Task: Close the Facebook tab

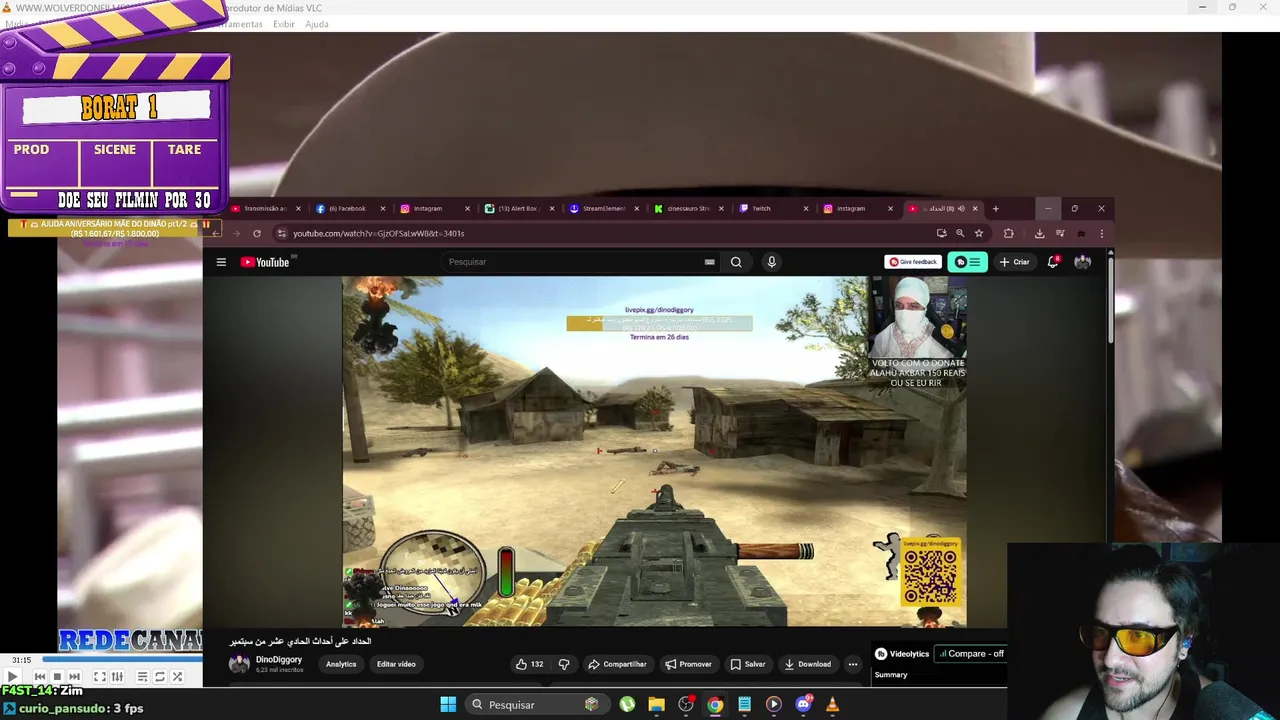Action: (383, 209)
